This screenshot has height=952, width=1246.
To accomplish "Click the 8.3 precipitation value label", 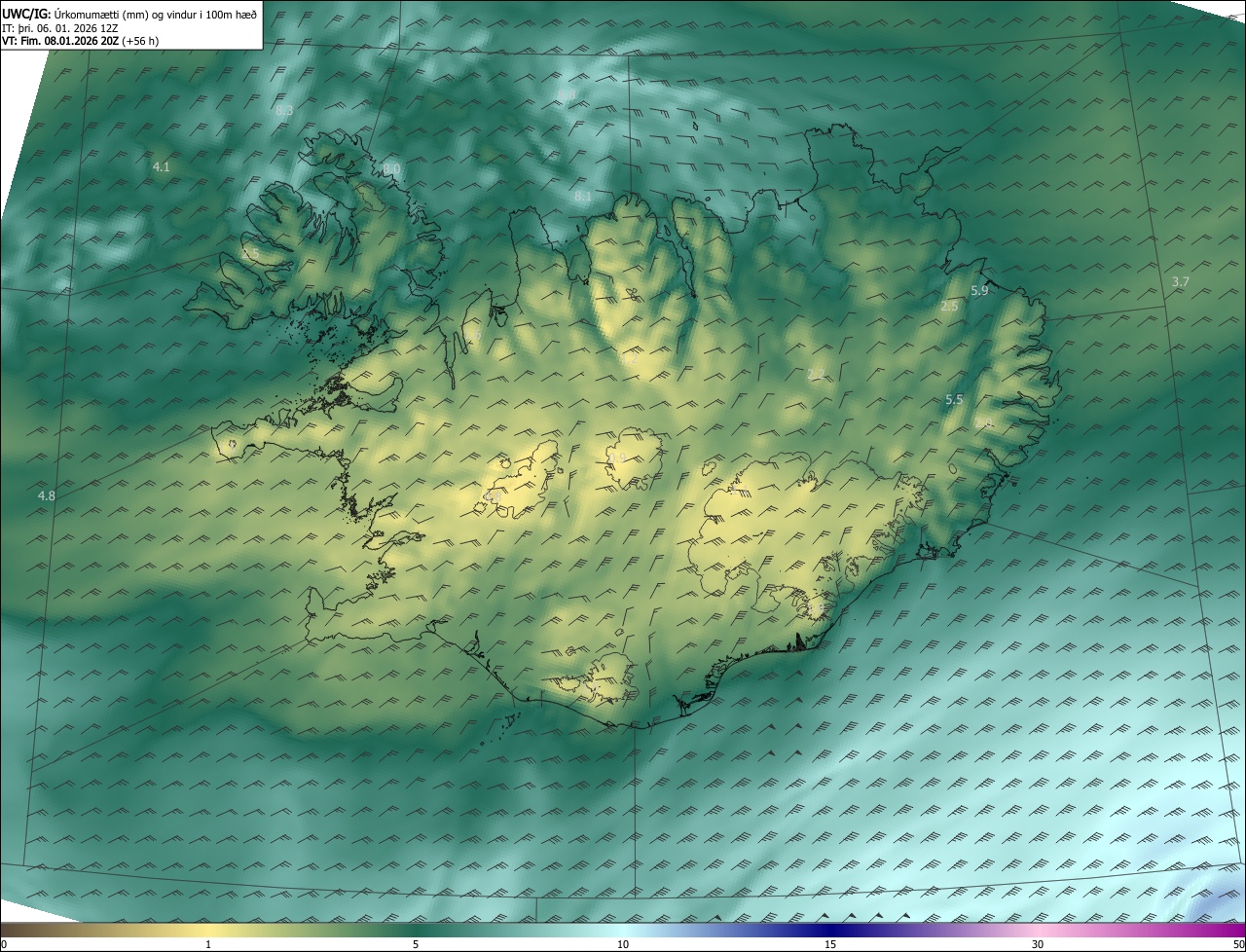I will pyautogui.click(x=284, y=111).
